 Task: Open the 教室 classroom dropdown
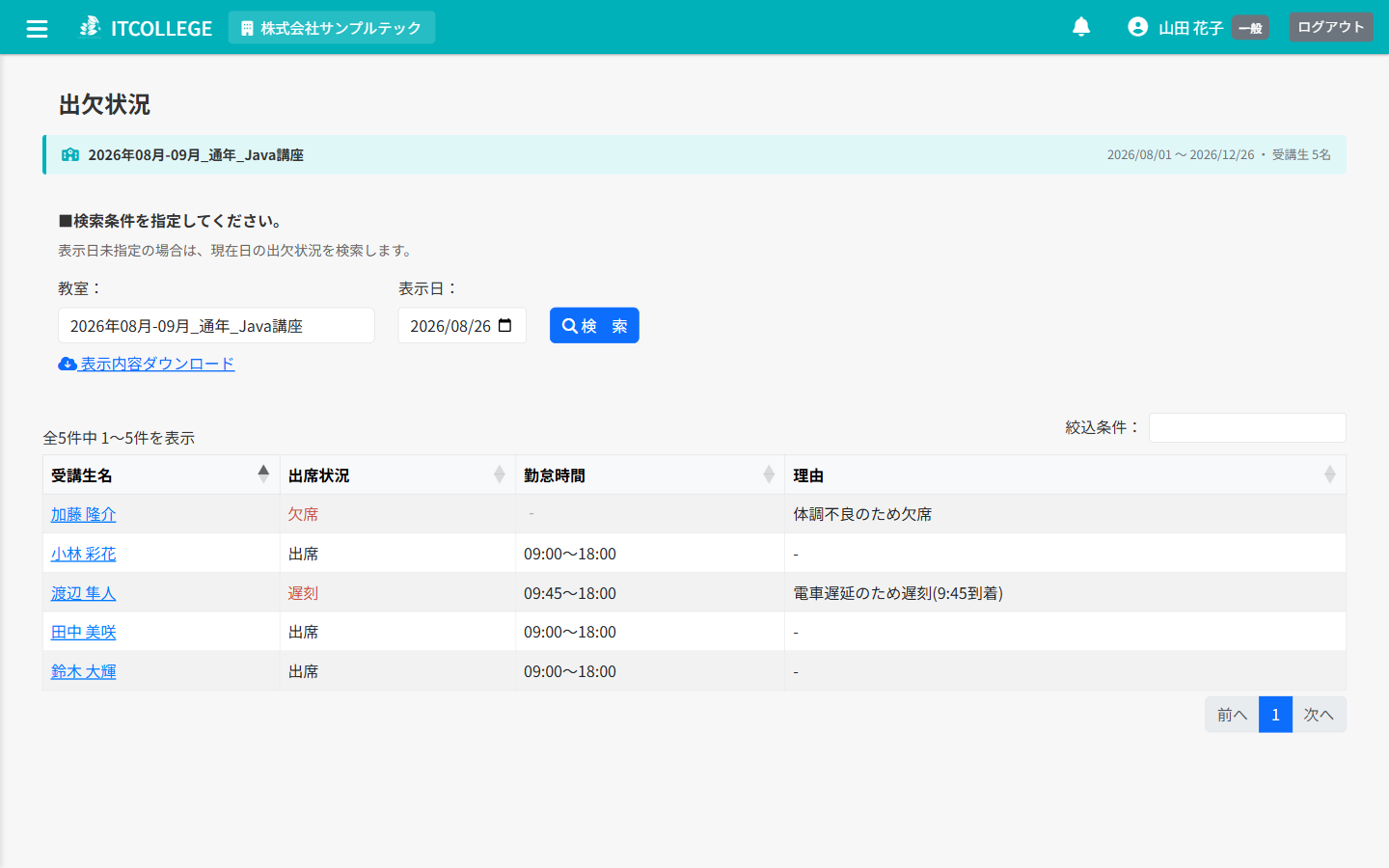[x=216, y=326]
